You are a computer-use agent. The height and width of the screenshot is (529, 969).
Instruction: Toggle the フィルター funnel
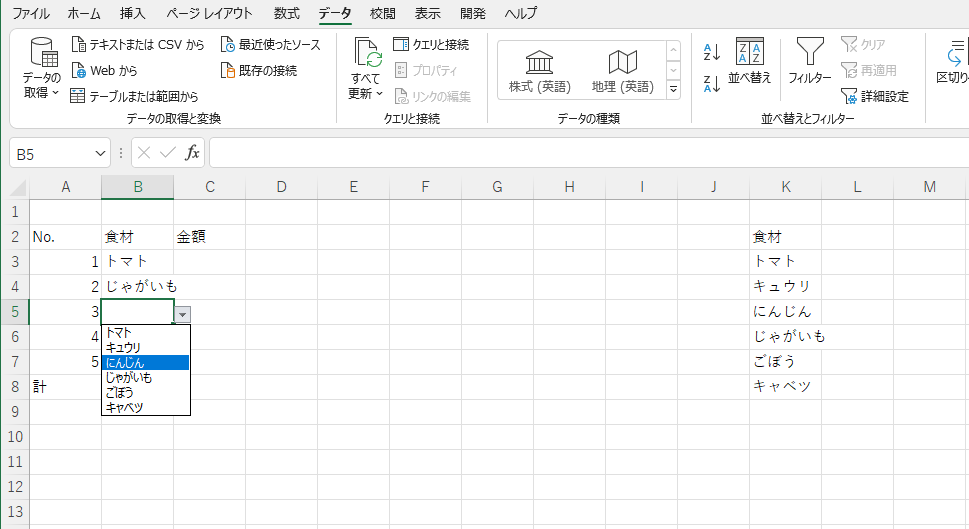point(810,61)
